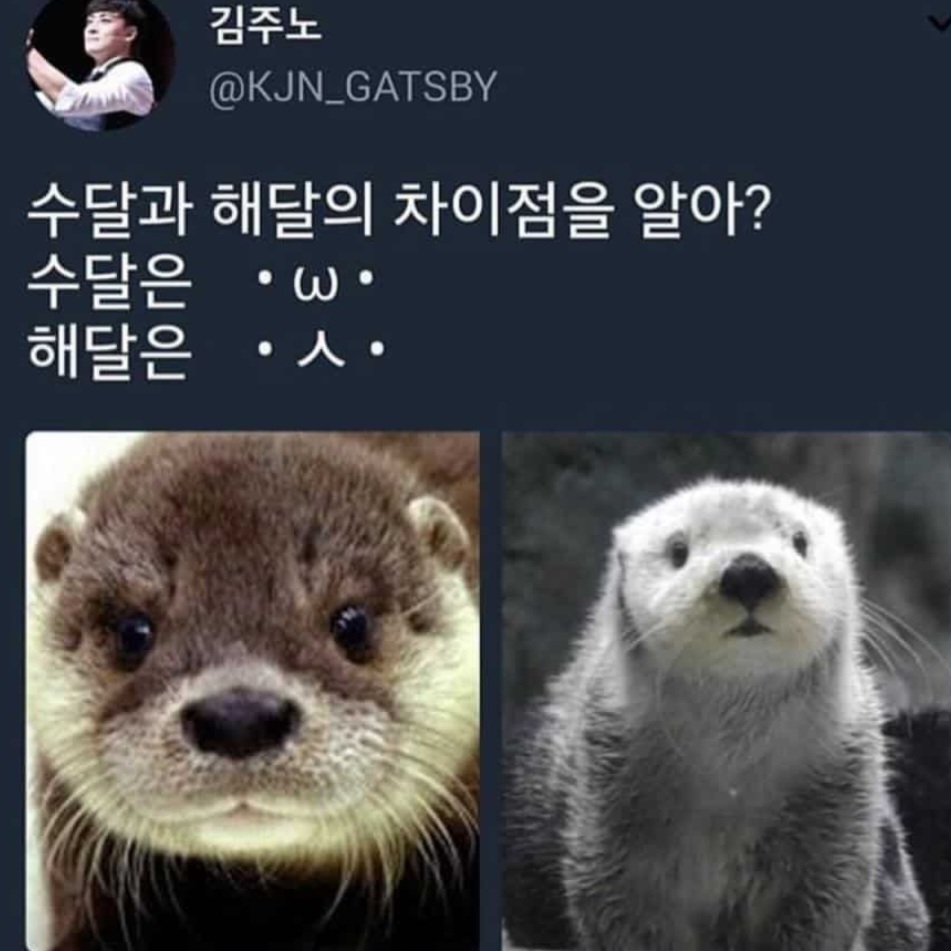The image size is (951, 951).
Task: Click the ・ω・ emoticon in the tweet
Action: (x=315, y=281)
